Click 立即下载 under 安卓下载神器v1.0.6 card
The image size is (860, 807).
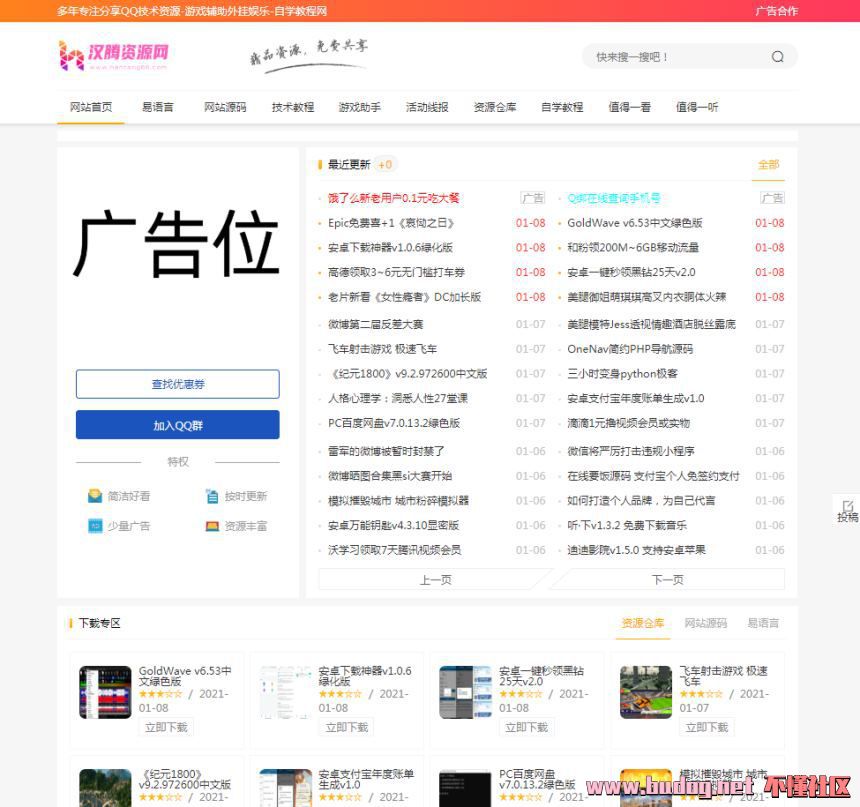tap(347, 727)
